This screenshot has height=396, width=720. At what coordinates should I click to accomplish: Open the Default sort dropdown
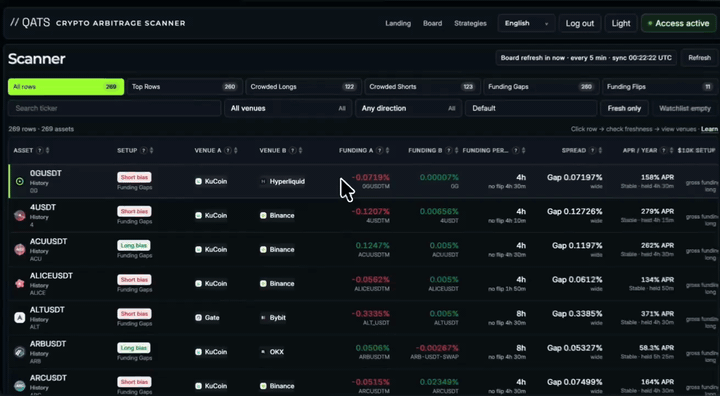[531, 108]
